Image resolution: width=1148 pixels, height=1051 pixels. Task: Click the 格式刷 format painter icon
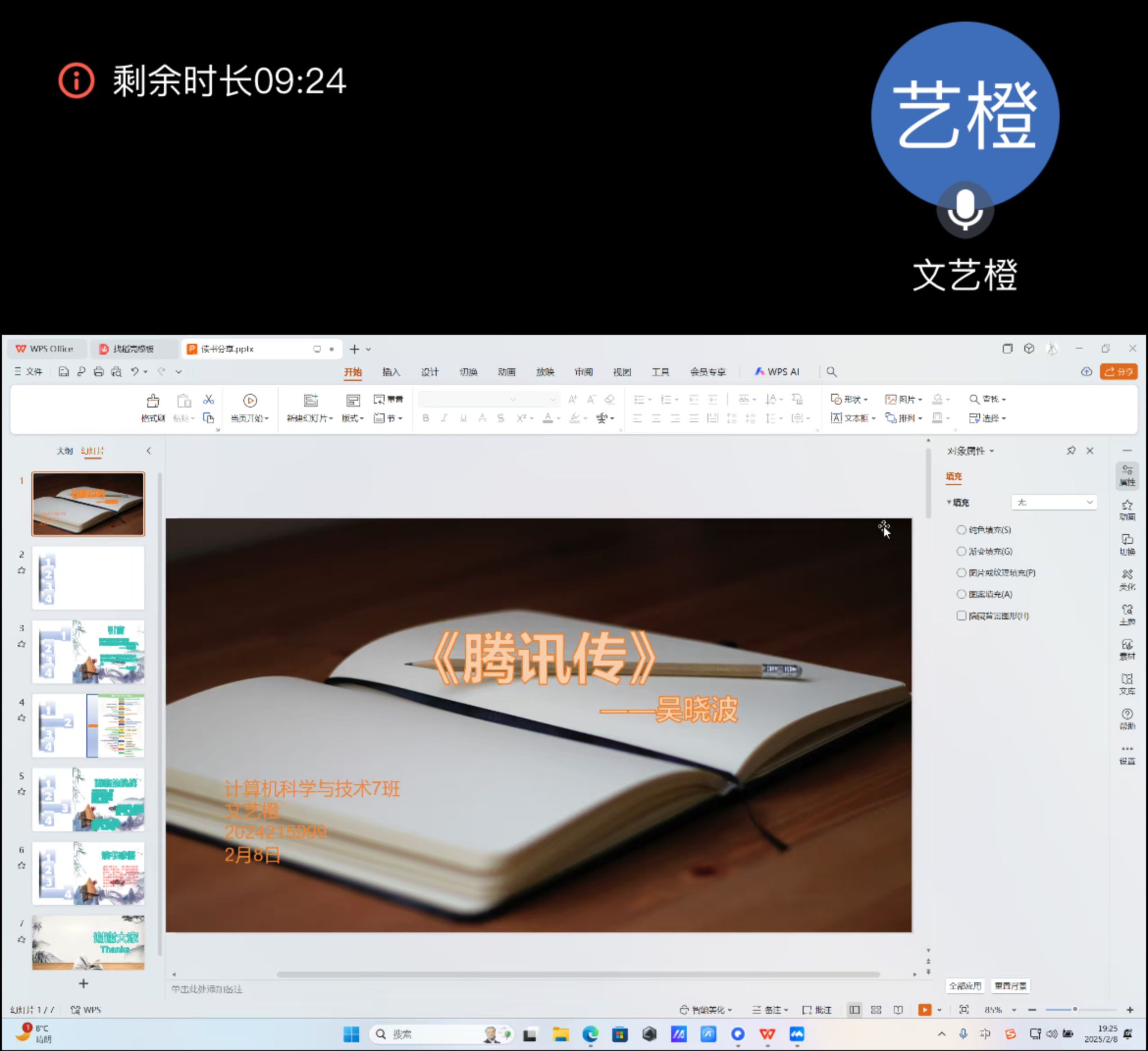(152, 401)
